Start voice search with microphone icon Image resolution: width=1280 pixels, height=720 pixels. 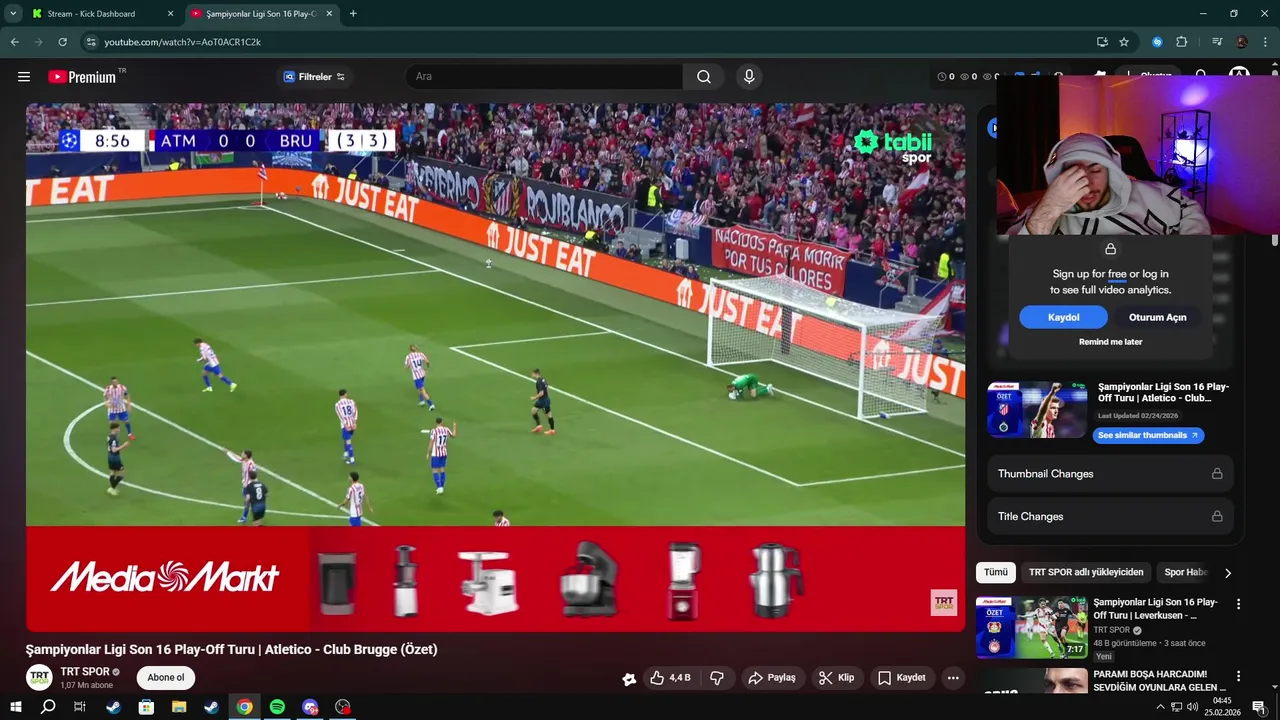pyautogui.click(x=749, y=77)
